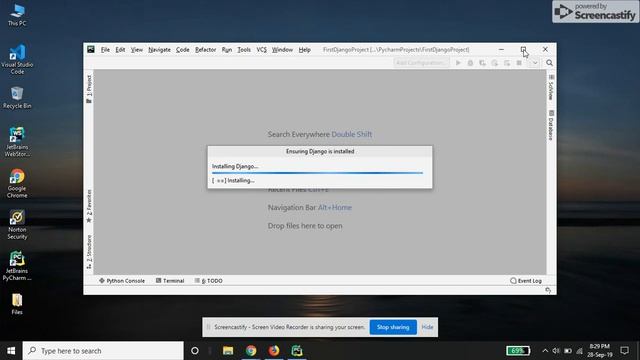Open Google Chrome desktop shortcut
640x360 pixels.
17,183
